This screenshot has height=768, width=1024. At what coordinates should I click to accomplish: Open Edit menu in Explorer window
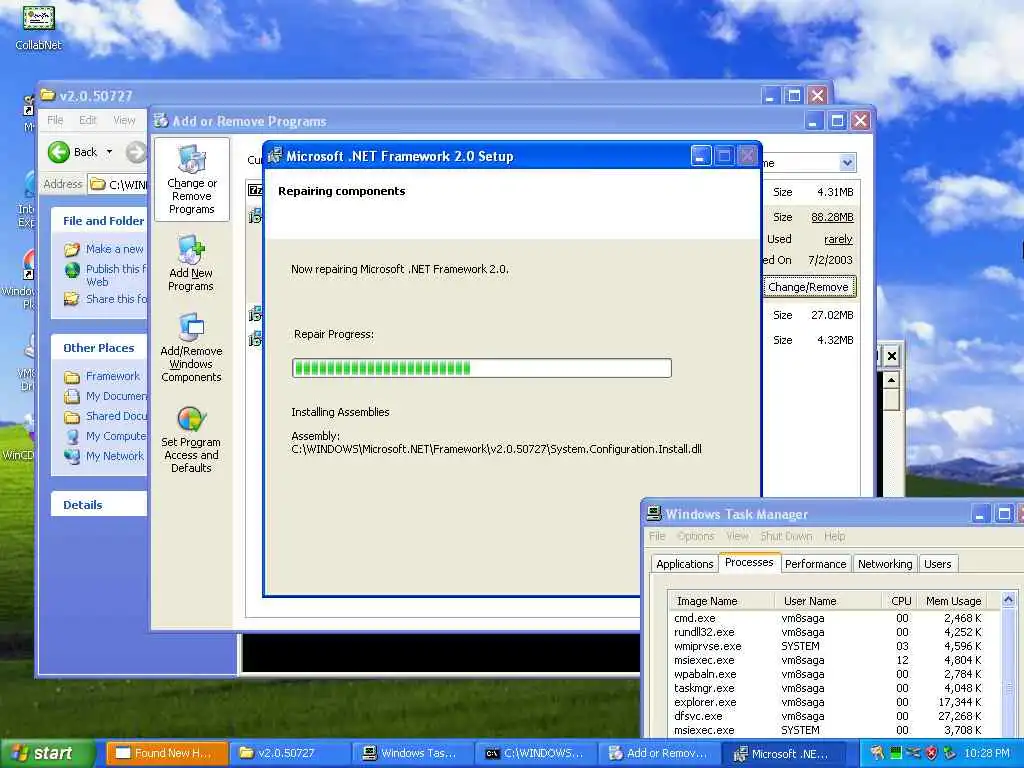pos(88,120)
